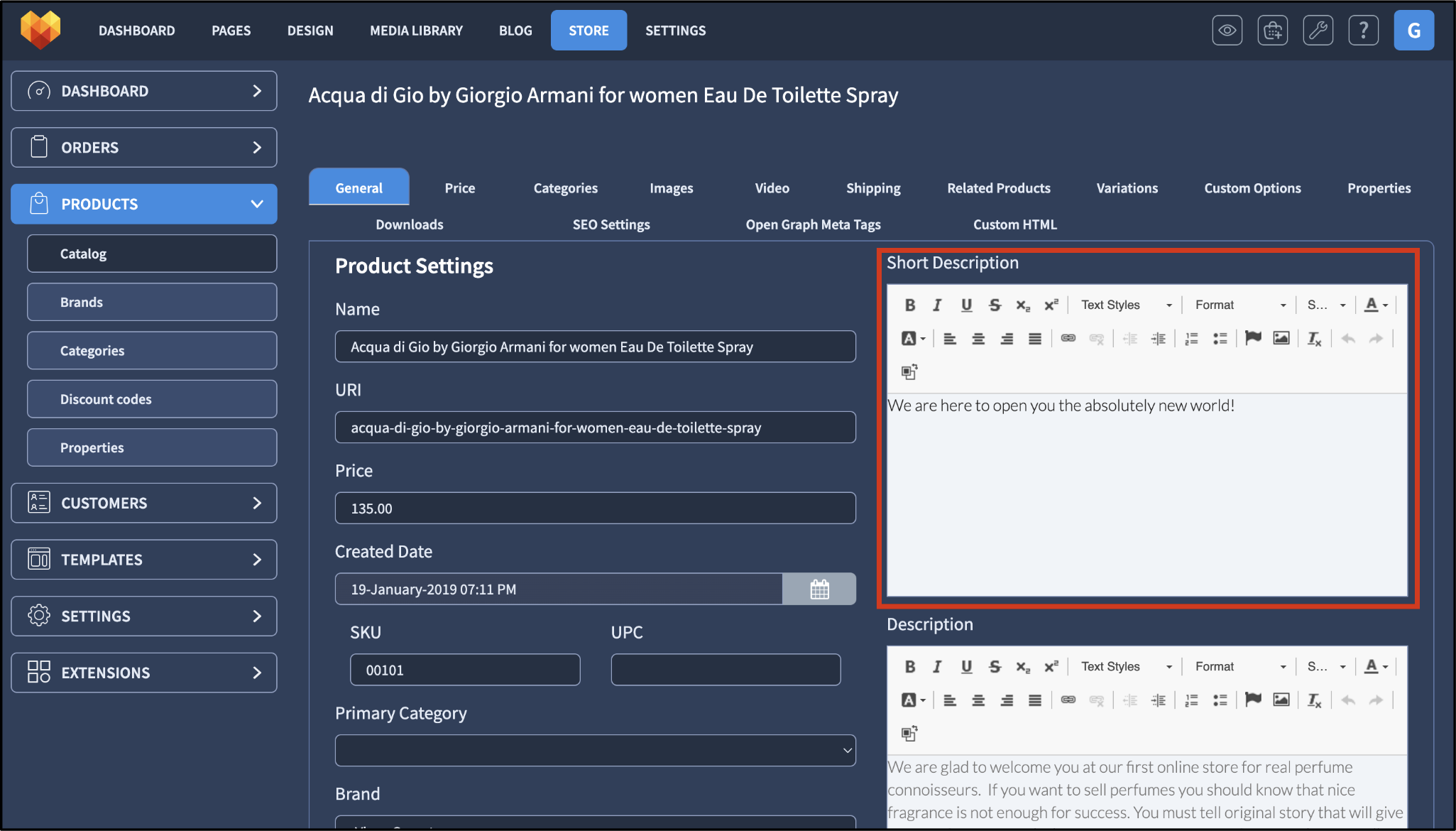The image size is (1456, 831).
Task: Toggle Bold in Description editor
Action: coord(909,667)
